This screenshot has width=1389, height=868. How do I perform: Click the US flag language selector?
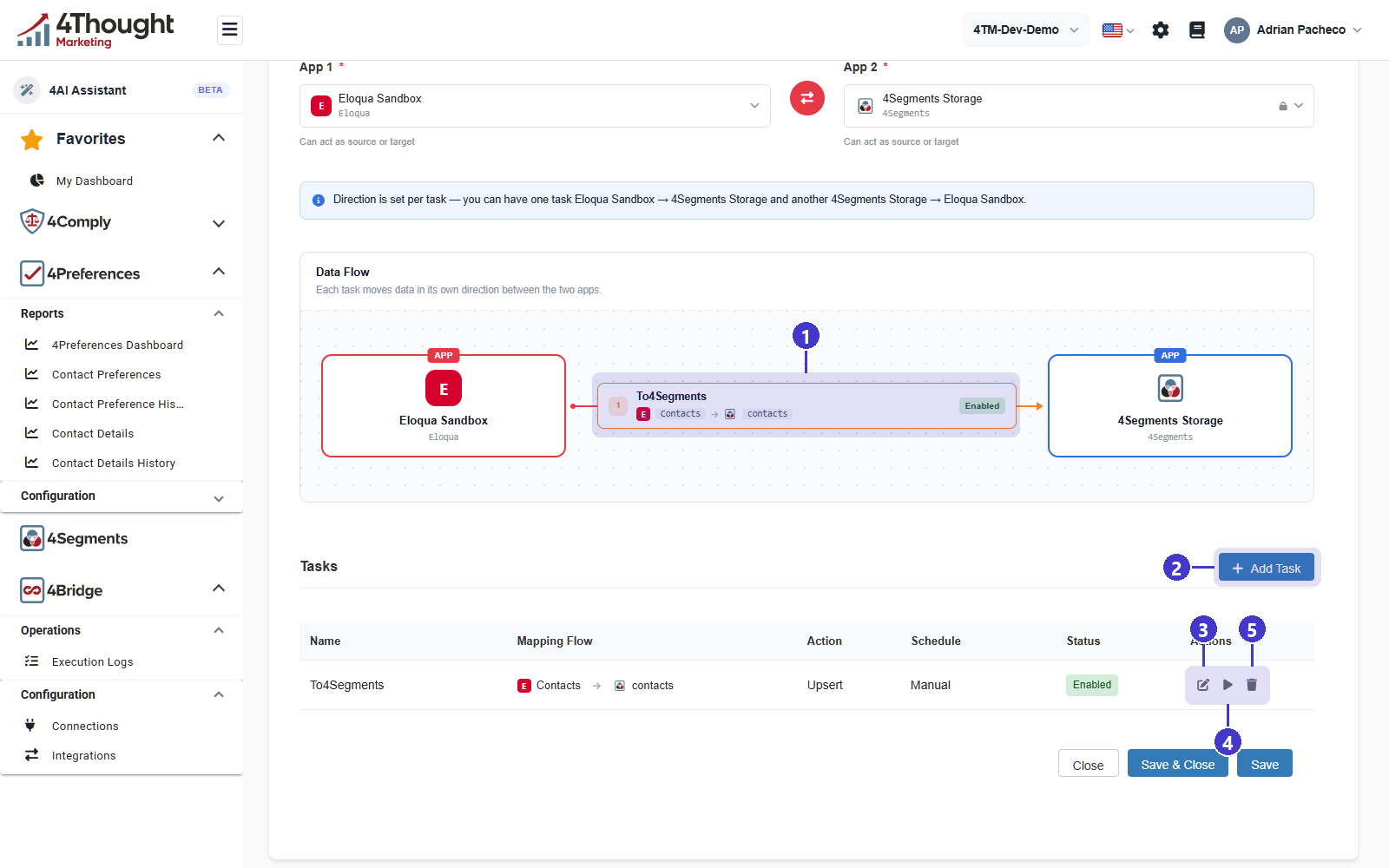coord(1118,30)
